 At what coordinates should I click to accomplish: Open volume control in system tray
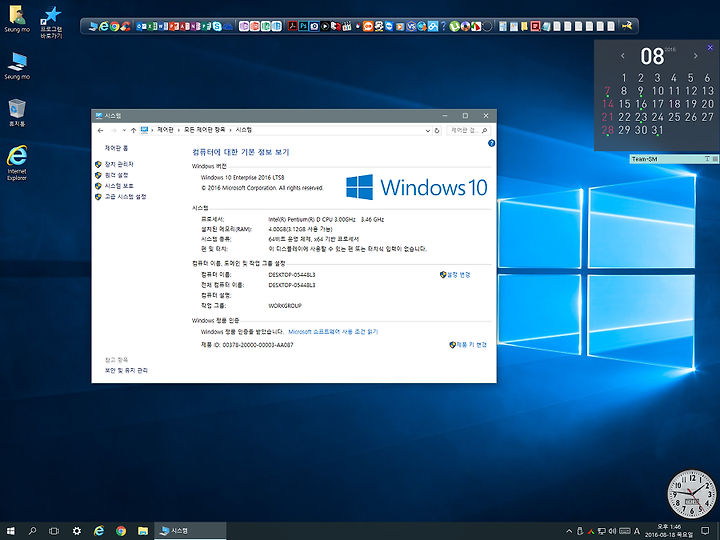tap(612, 531)
